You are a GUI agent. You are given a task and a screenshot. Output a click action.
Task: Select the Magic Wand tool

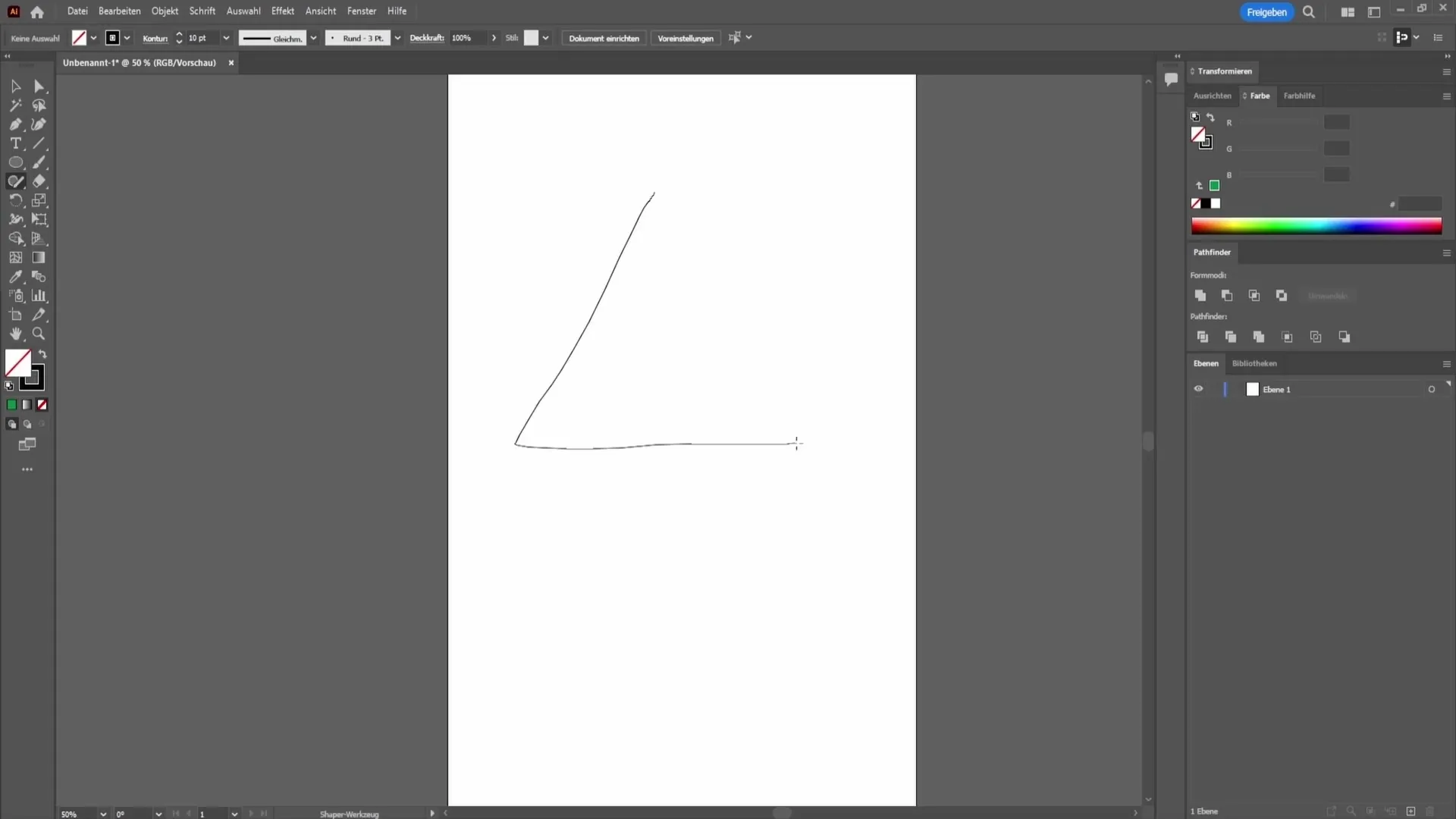[x=15, y=105]
